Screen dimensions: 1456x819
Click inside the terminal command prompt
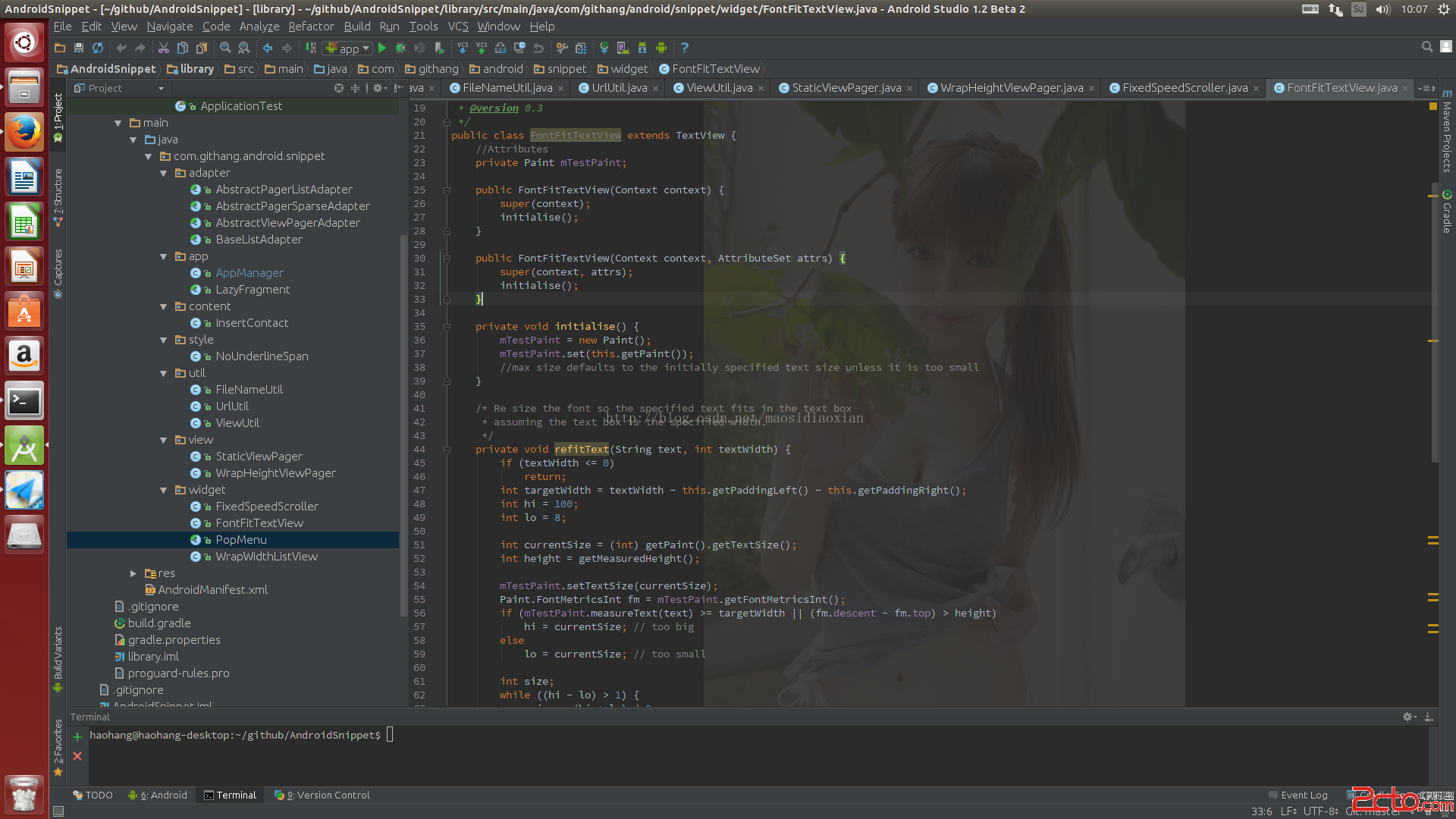click(390, 735)
